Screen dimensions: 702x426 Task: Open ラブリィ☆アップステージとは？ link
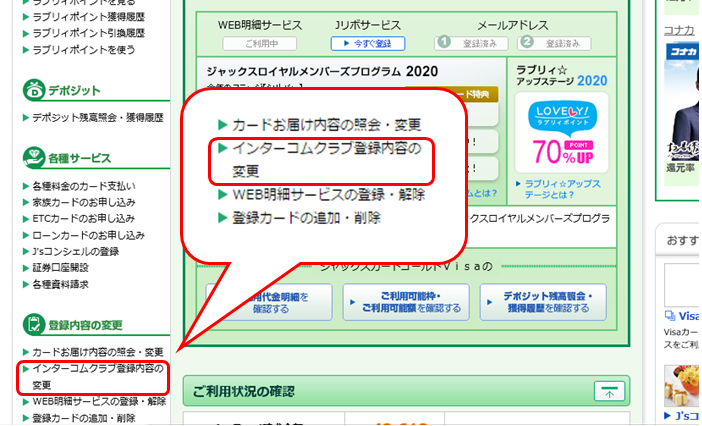point(562,189)
